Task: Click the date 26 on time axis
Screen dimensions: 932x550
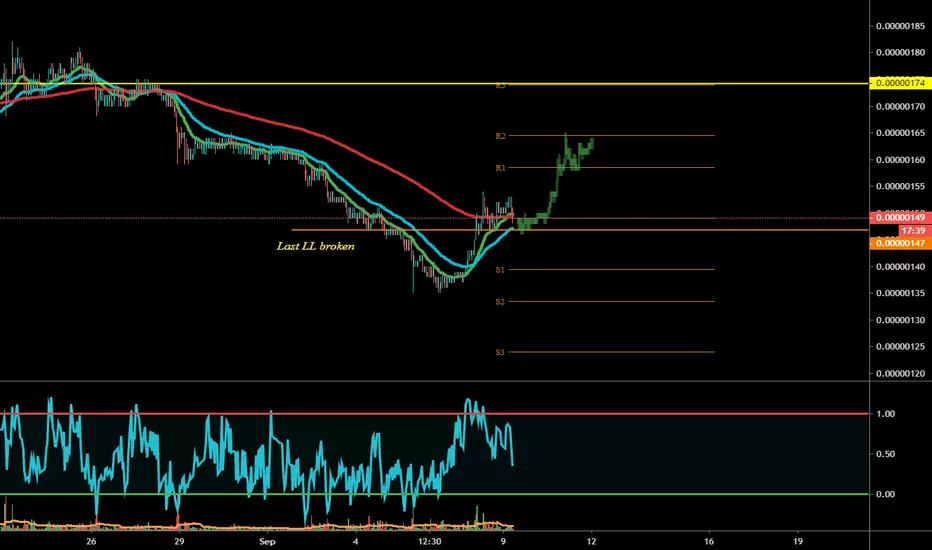Action: tap(91, 541)
